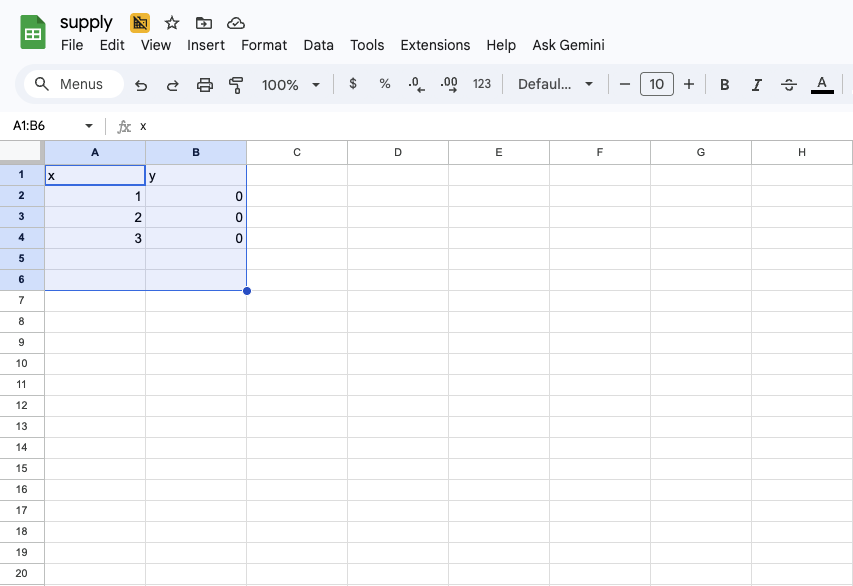Star the supply document
This screenshot has height=586, width=853.
[172, 23]
